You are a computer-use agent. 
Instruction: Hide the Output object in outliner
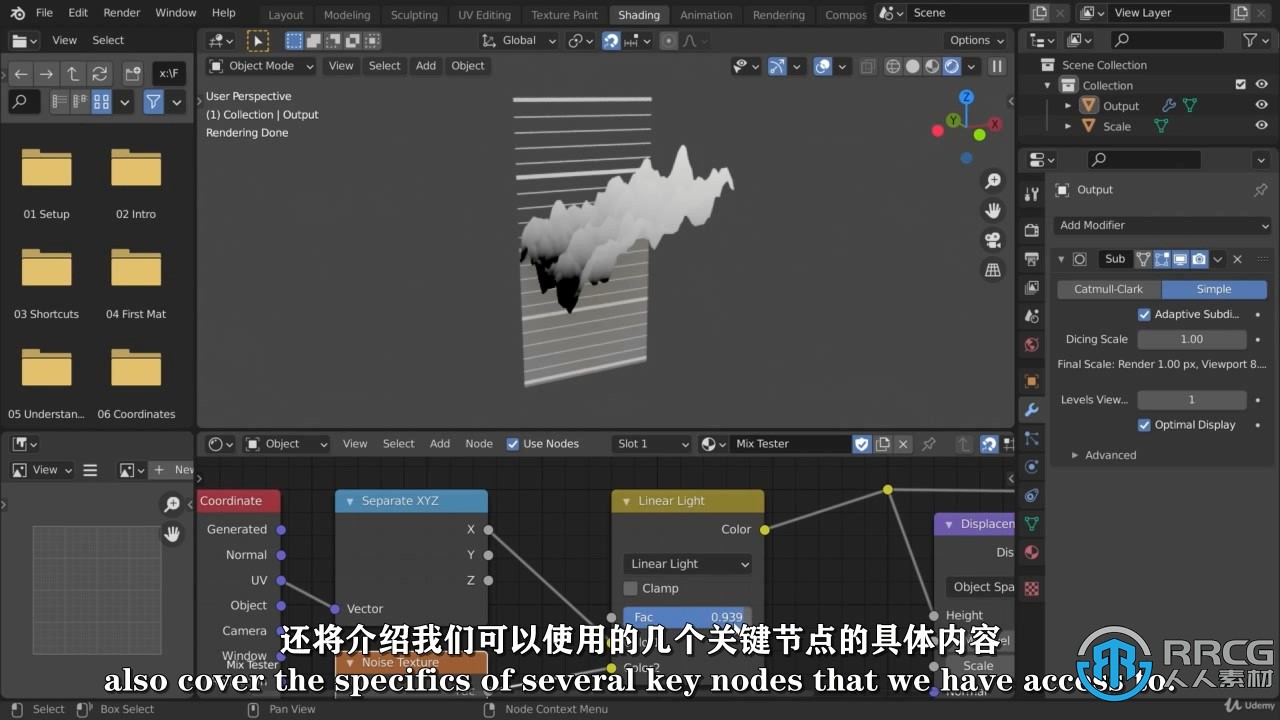click(x=1262, y=105)
